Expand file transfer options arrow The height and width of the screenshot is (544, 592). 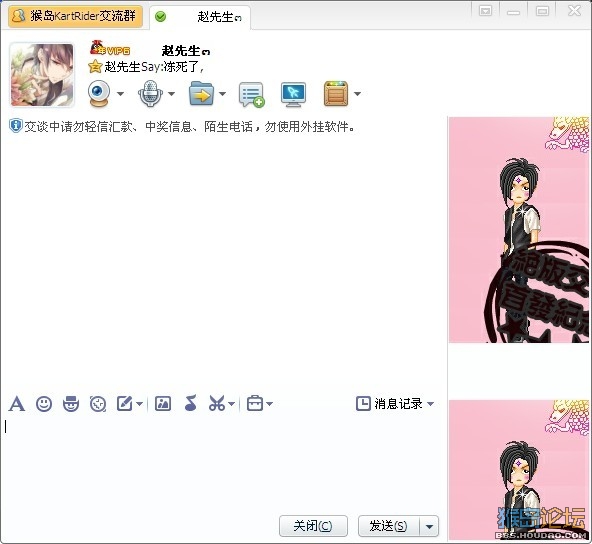(x=222, y=94)
